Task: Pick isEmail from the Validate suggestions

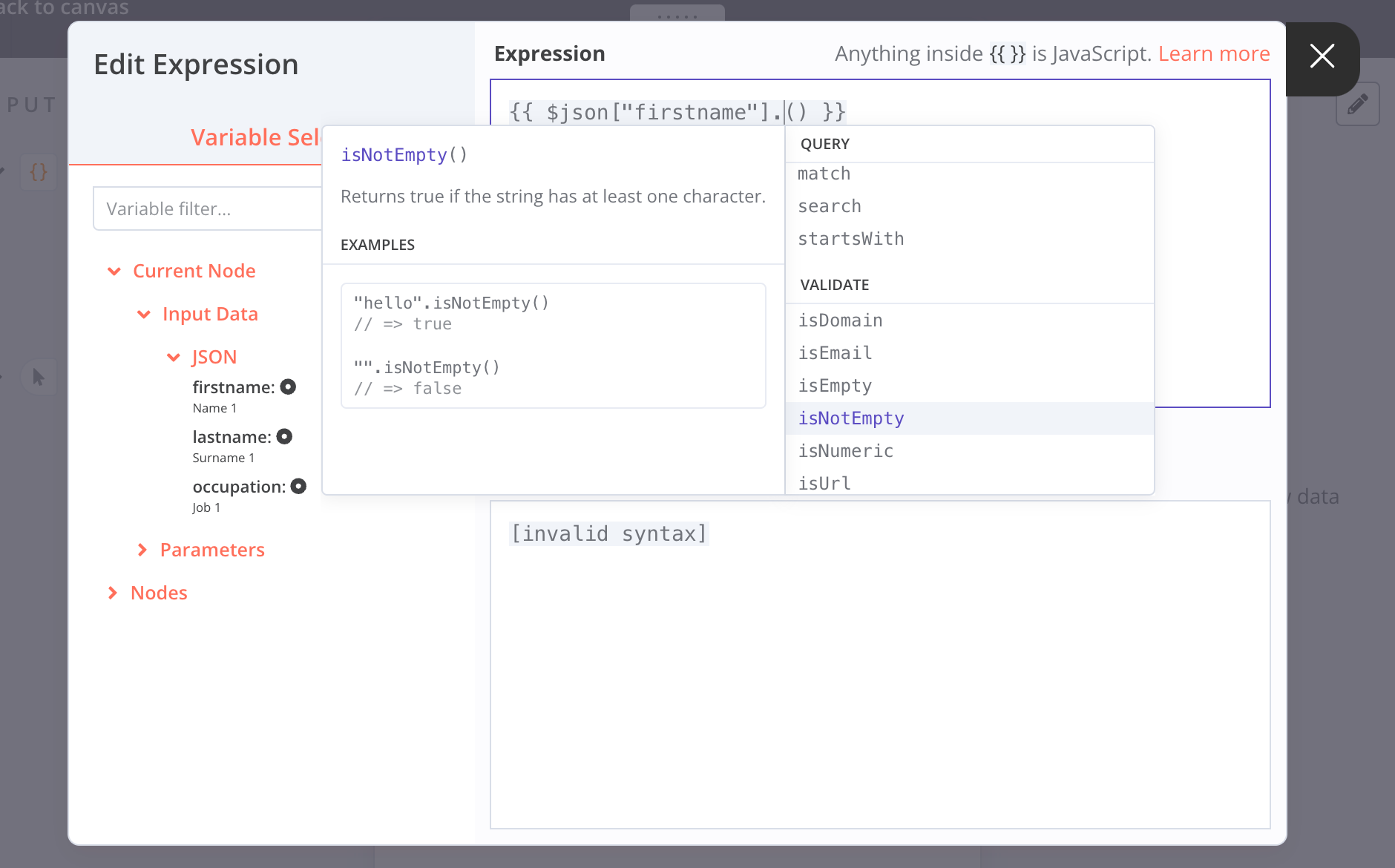Action: coord(835,353)
